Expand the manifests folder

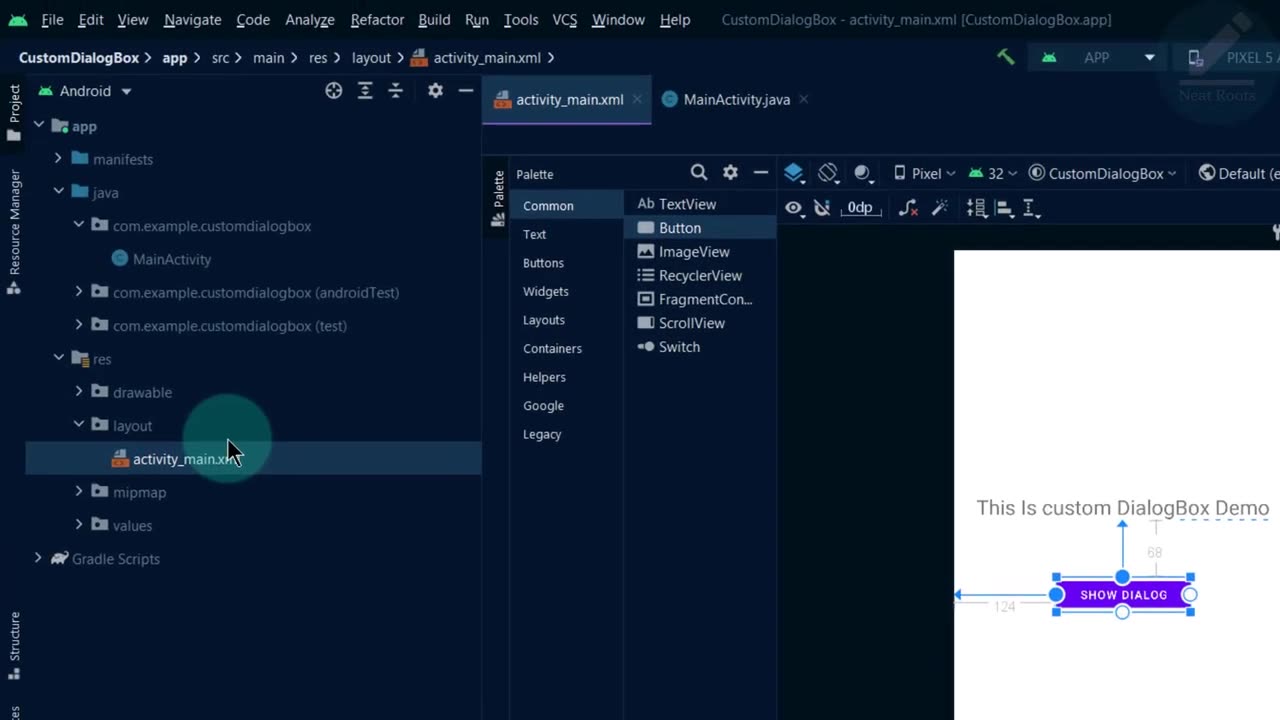(58, 159)
